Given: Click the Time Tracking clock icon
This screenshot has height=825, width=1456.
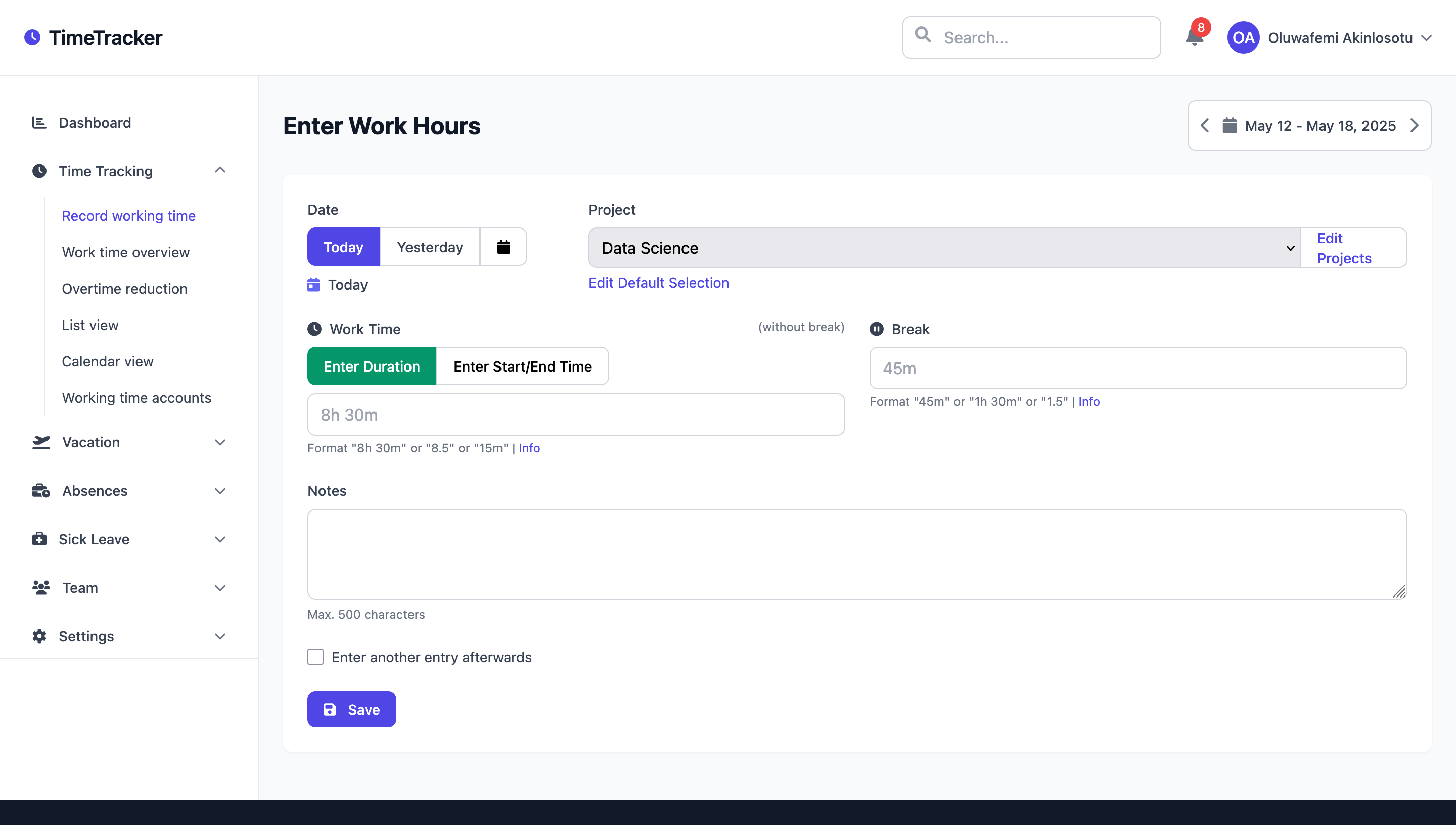Looking at the screenshot, I should [39, 171].
